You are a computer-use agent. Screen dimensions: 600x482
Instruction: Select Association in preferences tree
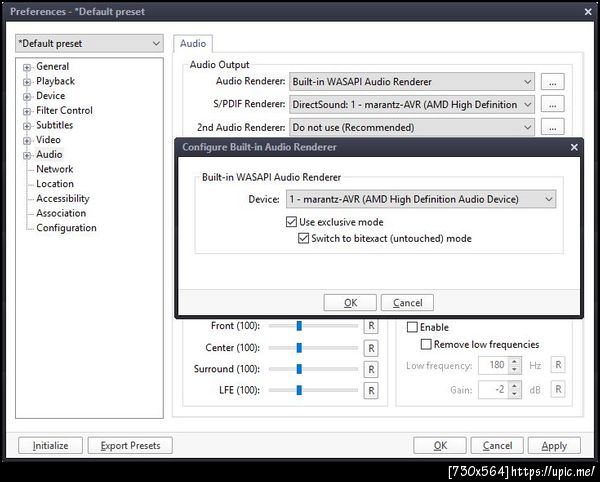tap(61, 213)
